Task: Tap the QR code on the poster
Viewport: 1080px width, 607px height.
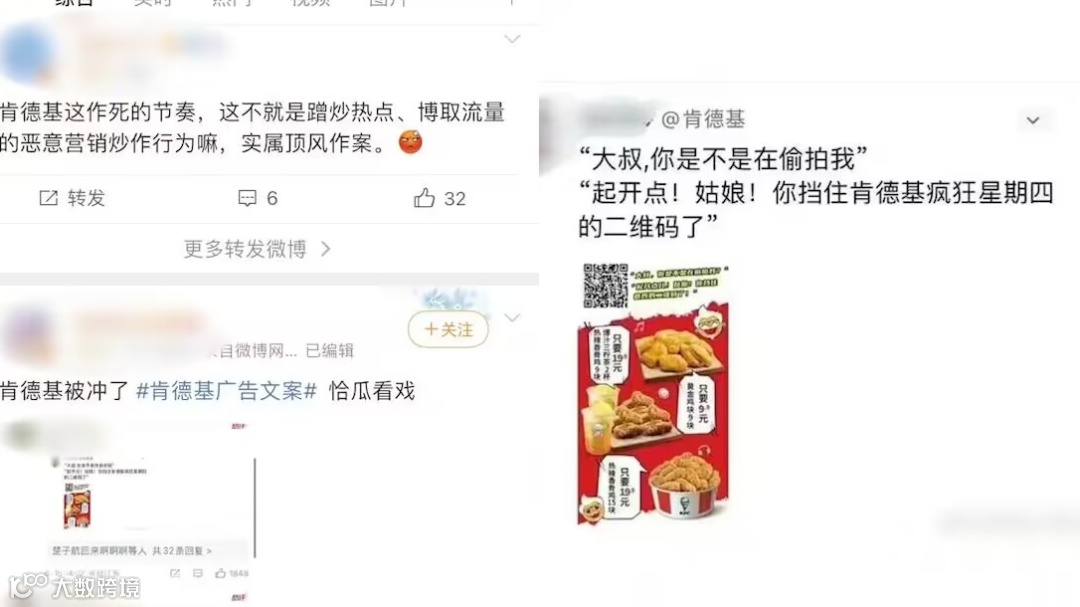Action: [605, 285]
